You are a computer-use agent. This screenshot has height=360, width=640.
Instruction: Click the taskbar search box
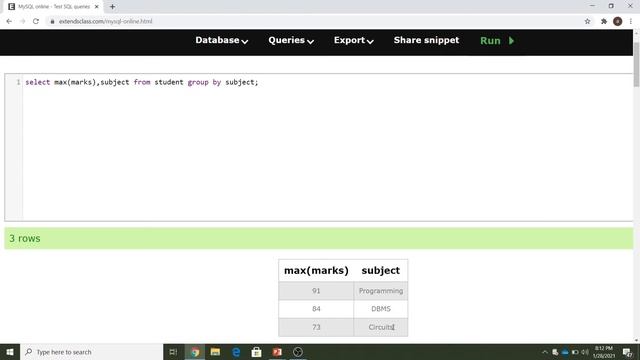point(91,352)
